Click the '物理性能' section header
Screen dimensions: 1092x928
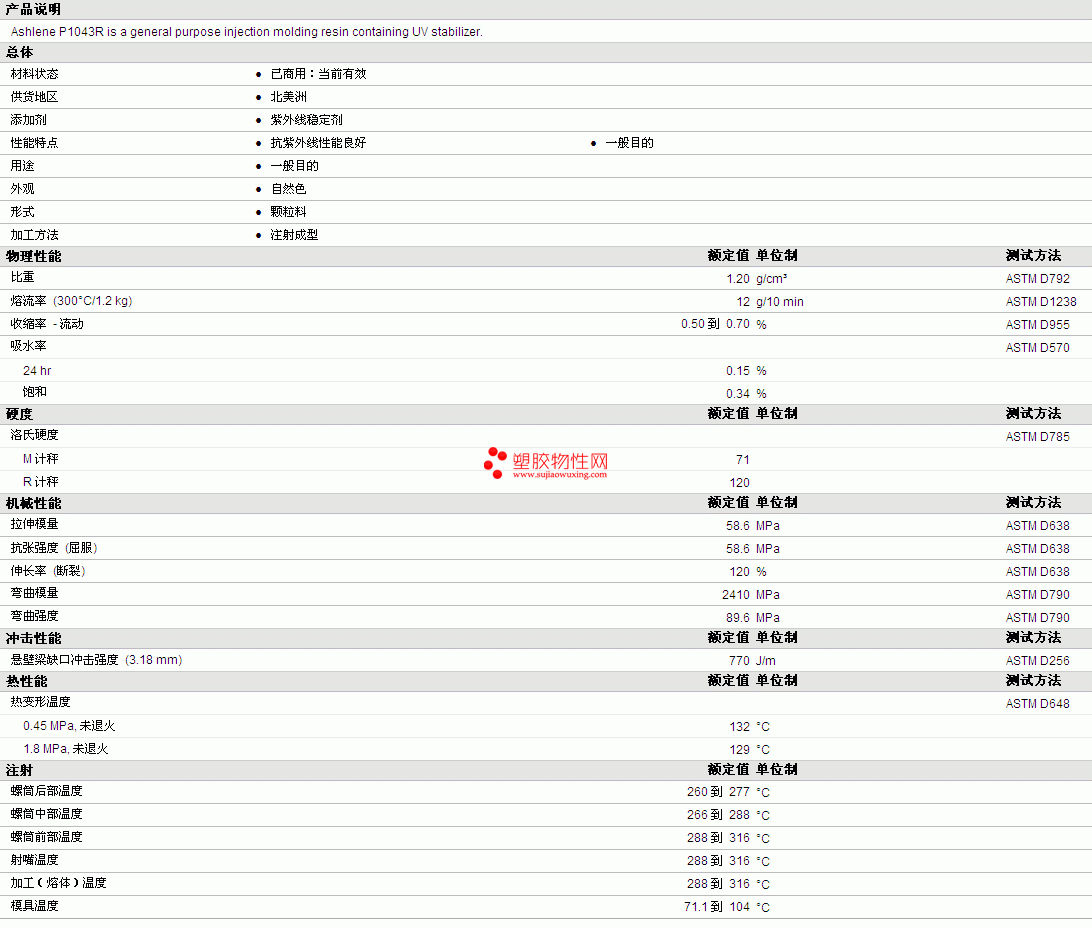click(x=33, y=256)
